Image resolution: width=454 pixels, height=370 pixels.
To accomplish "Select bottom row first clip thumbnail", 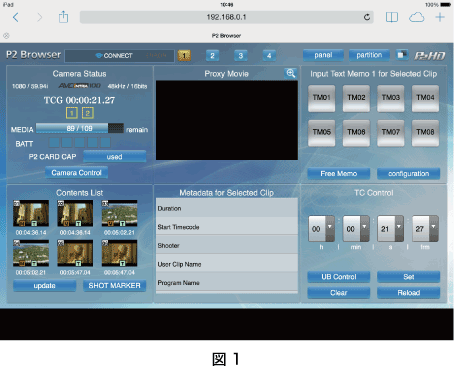I will (31, 253).
